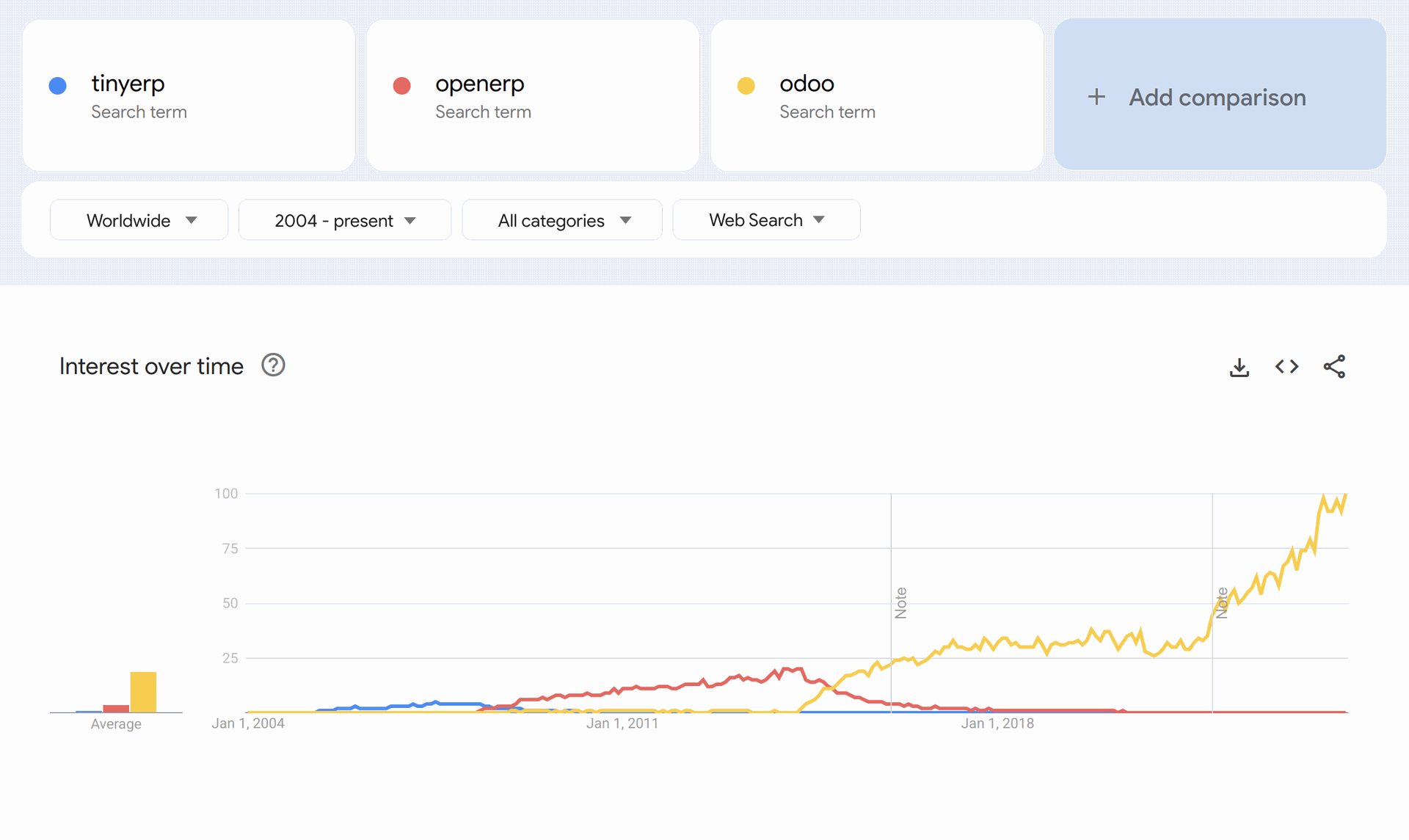The image size is (1409, 840).
Task: Click the Jan 1, 2018 axis label
Action: pyautogui.click(x=997, y=723)
